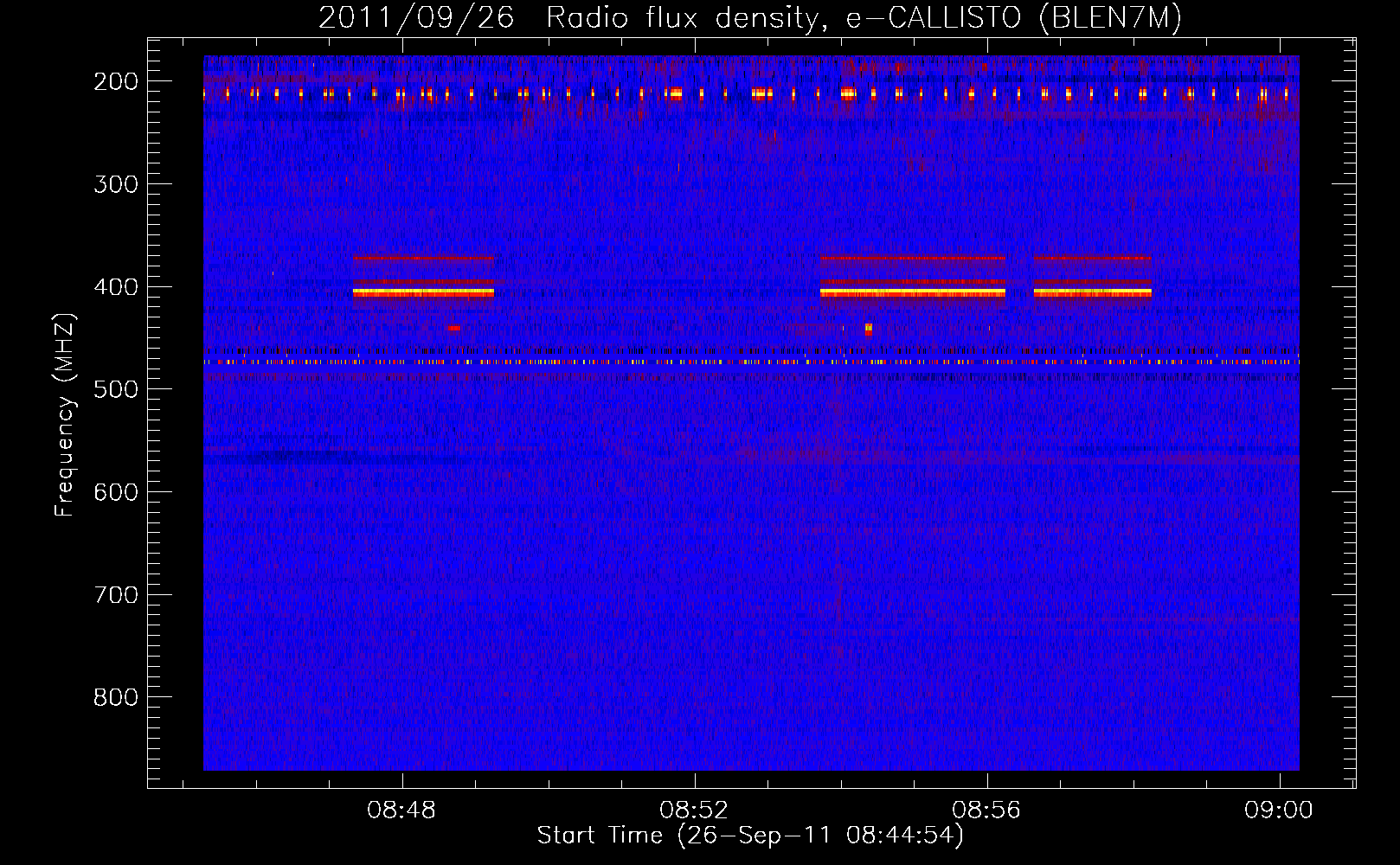Select the 700 frequency tick label
Image resolution: width=1400 pixels, height=865 pixels.
coord(115,595)
